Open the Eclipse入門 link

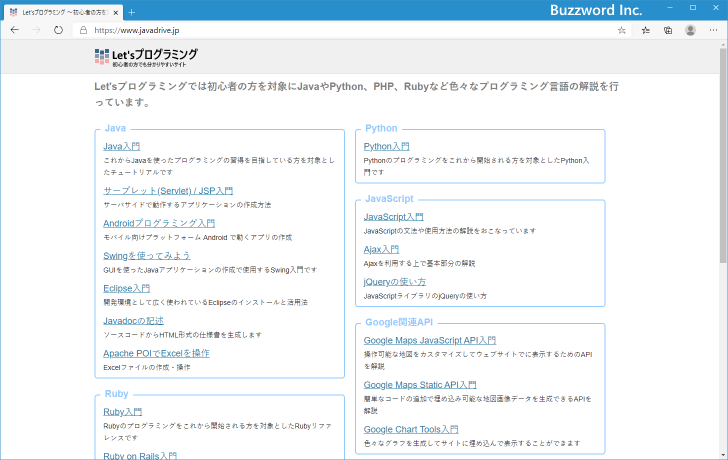pyautogui.click(x=126, y=288)
